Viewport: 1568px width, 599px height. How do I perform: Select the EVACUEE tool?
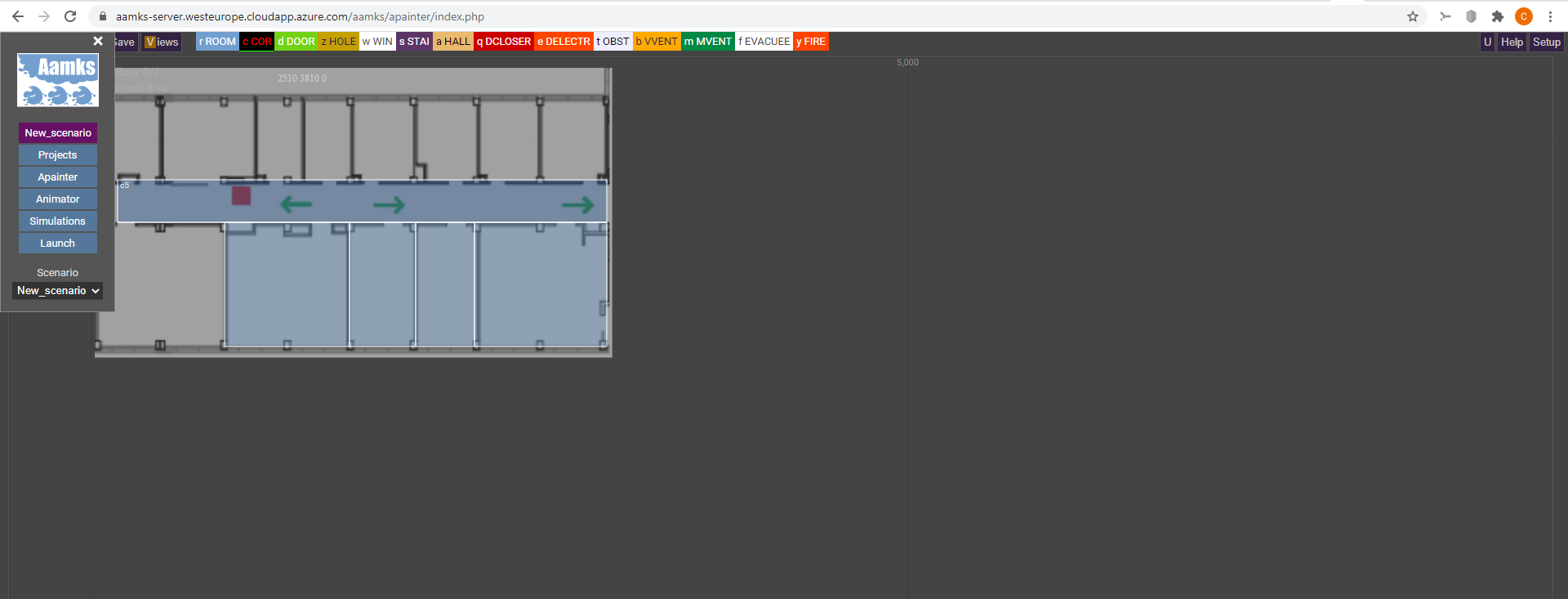tap(764, 42)
